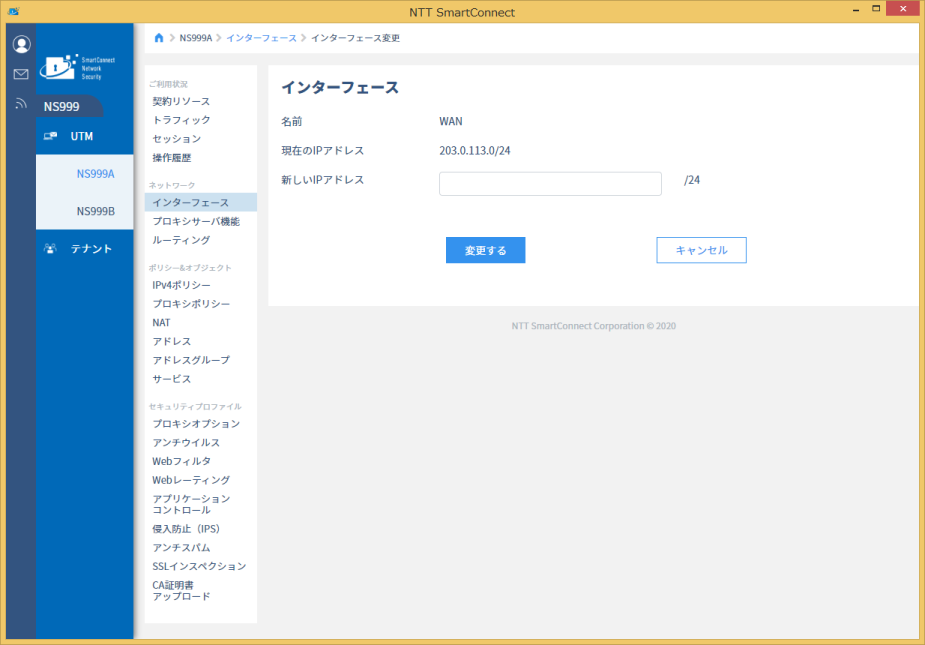Select the NS999 tab
Screen dimensions: 925x645
pyautogui.click(x=69, y=106)
